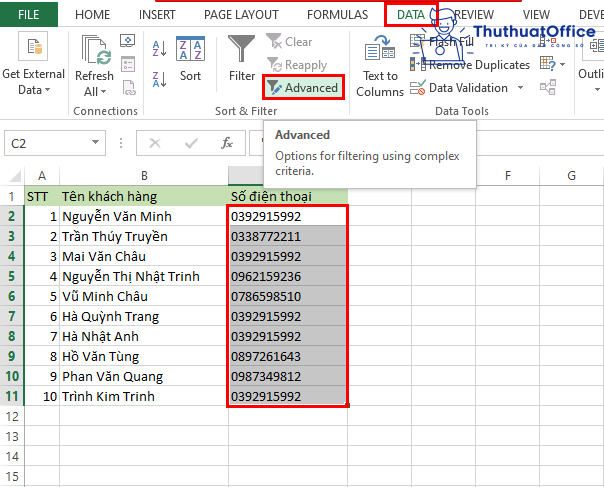Select cell 'Trần Thúy Truyền'

(144, 237)
